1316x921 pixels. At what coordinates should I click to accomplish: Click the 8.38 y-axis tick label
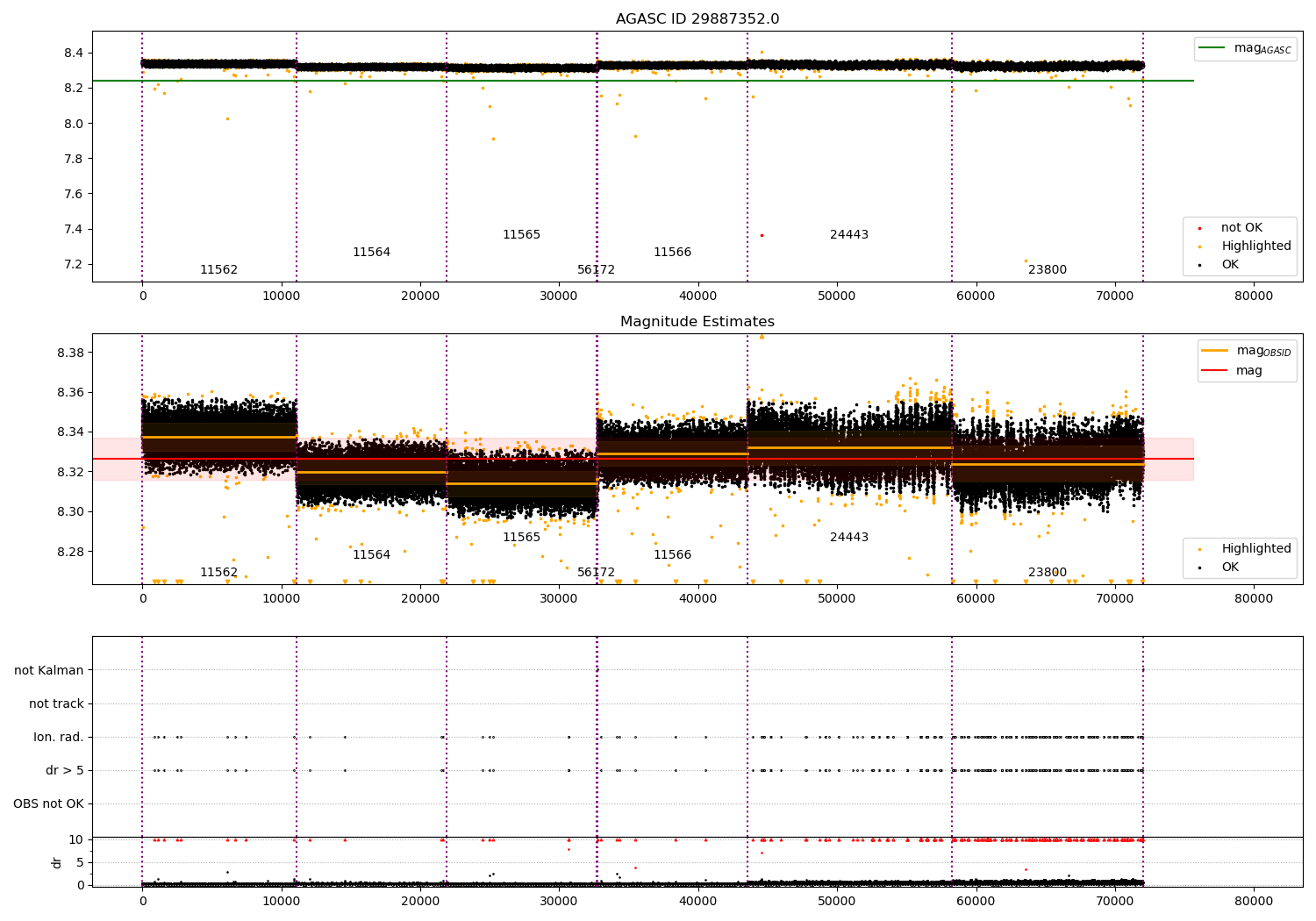70,353
